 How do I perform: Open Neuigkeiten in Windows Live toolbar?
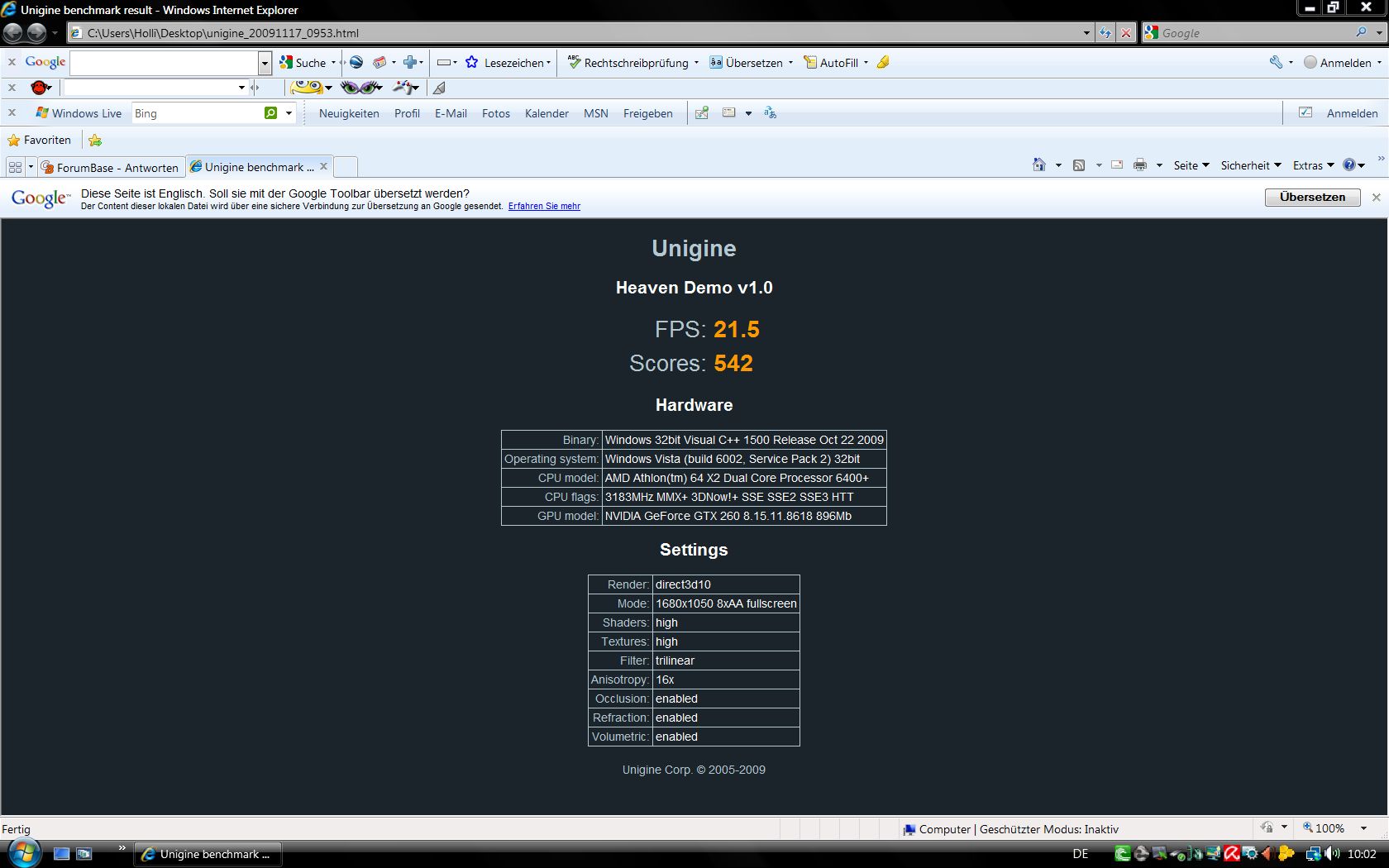point(349,113)
